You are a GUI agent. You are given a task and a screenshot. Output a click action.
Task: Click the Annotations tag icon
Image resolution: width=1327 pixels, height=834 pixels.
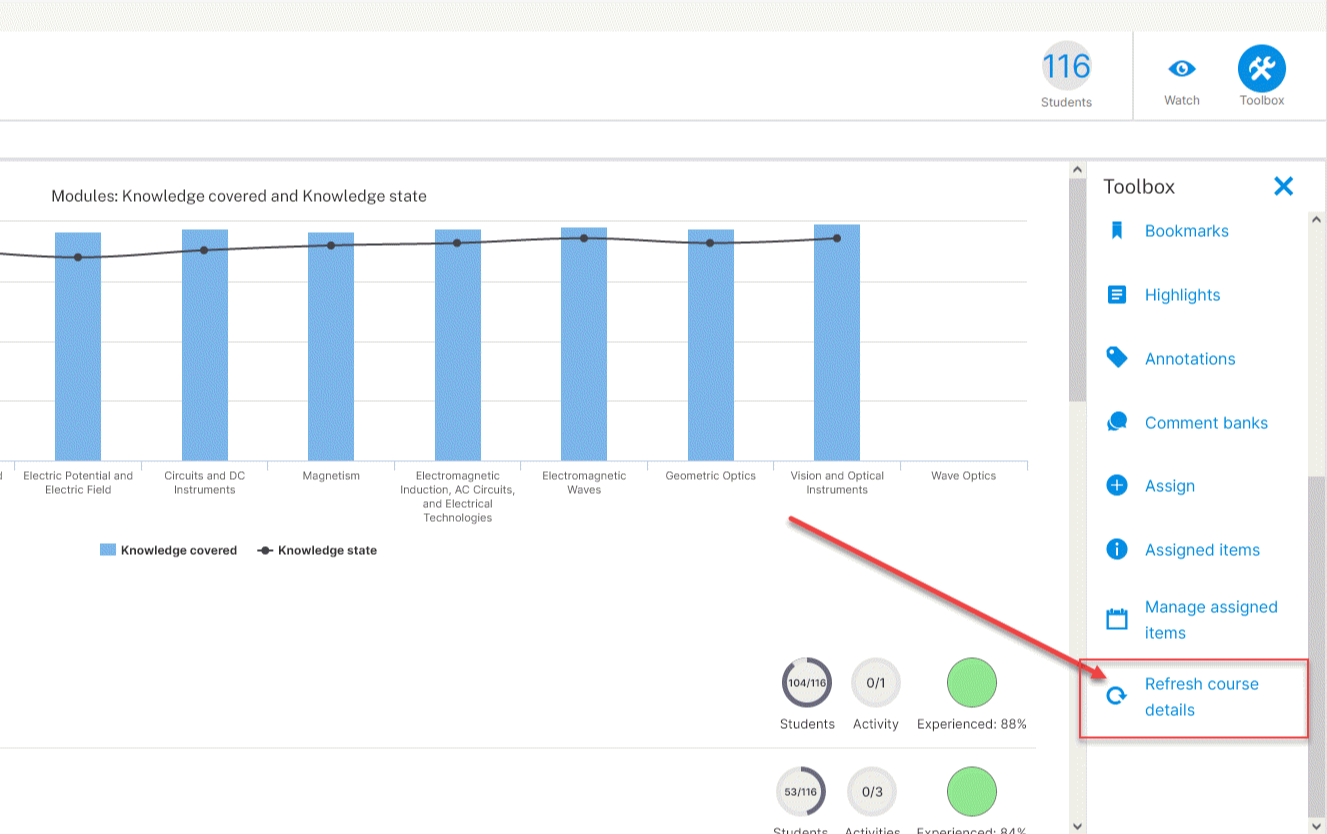1117,358
